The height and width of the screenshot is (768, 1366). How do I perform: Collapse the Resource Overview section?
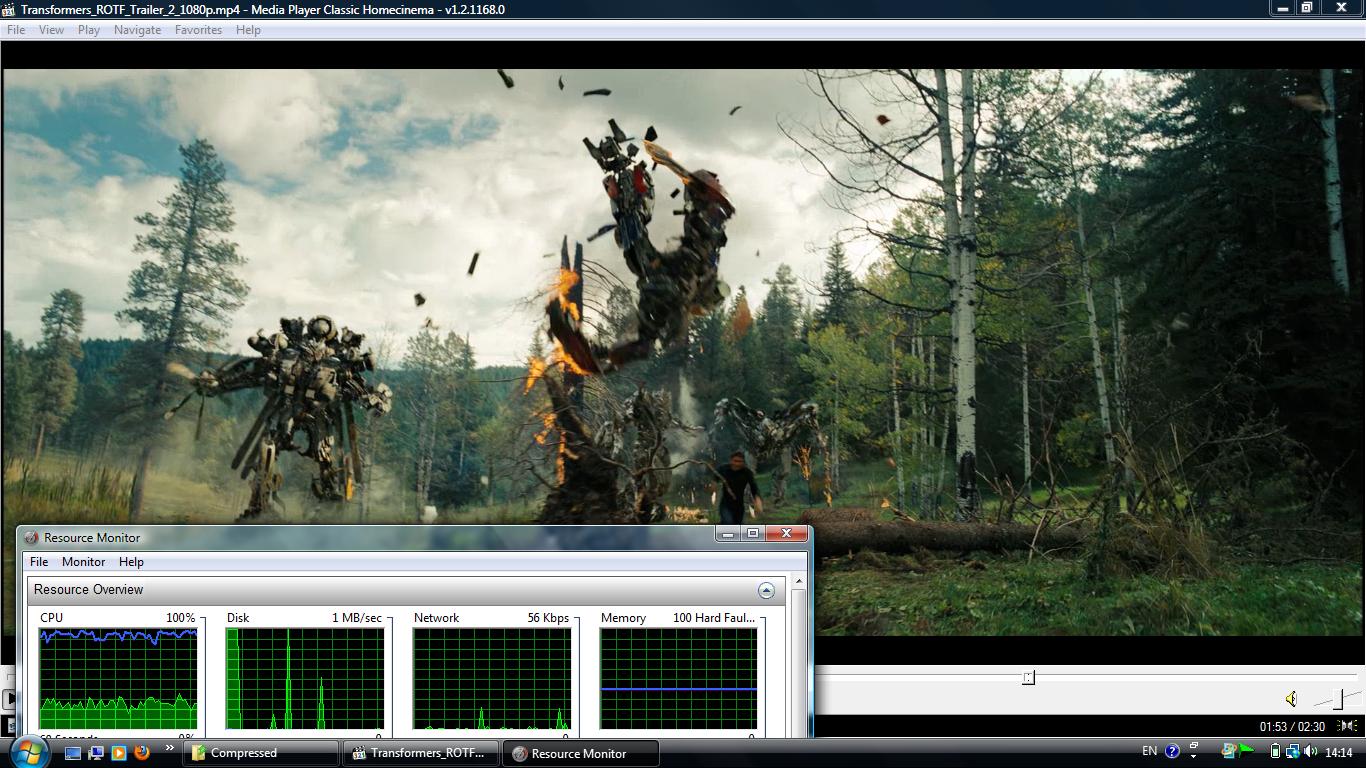point(766,590)
